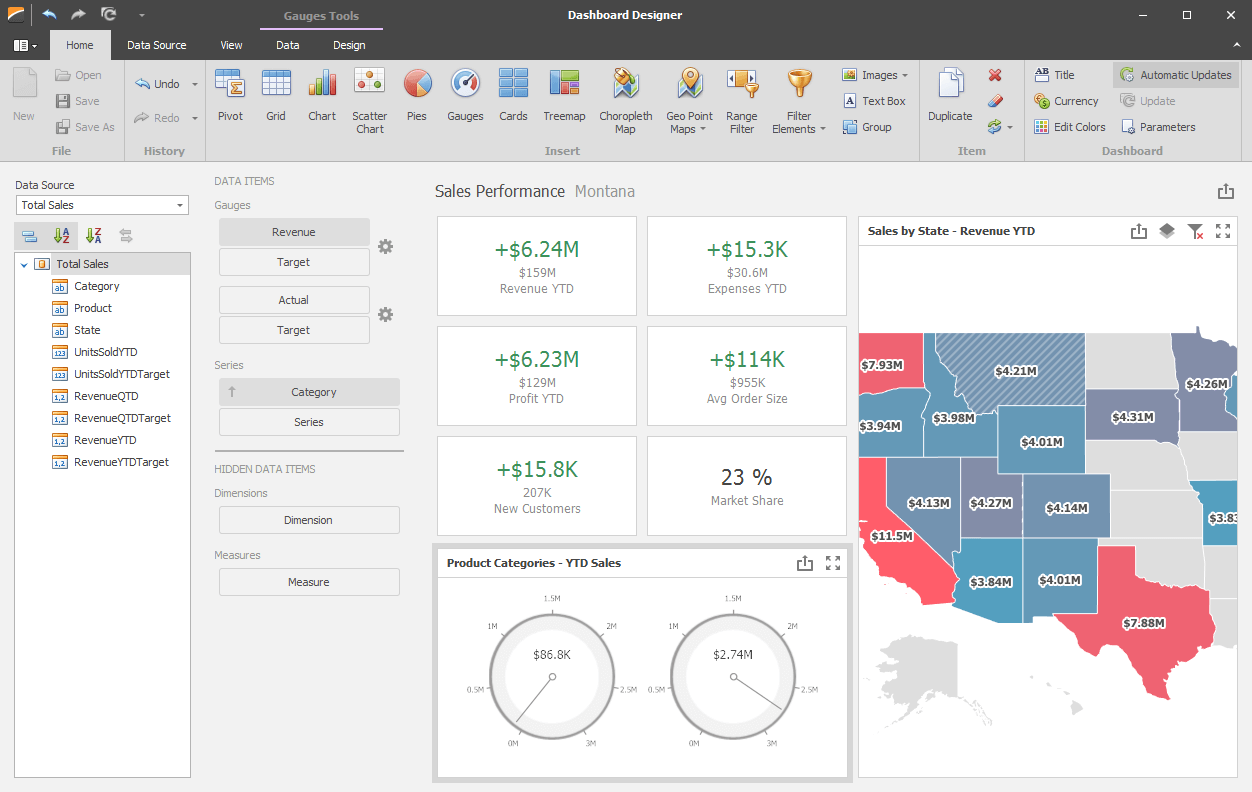Open the Total Sales data source dropdown
The image size is (1252, 792).
click(x=180, y=204)
